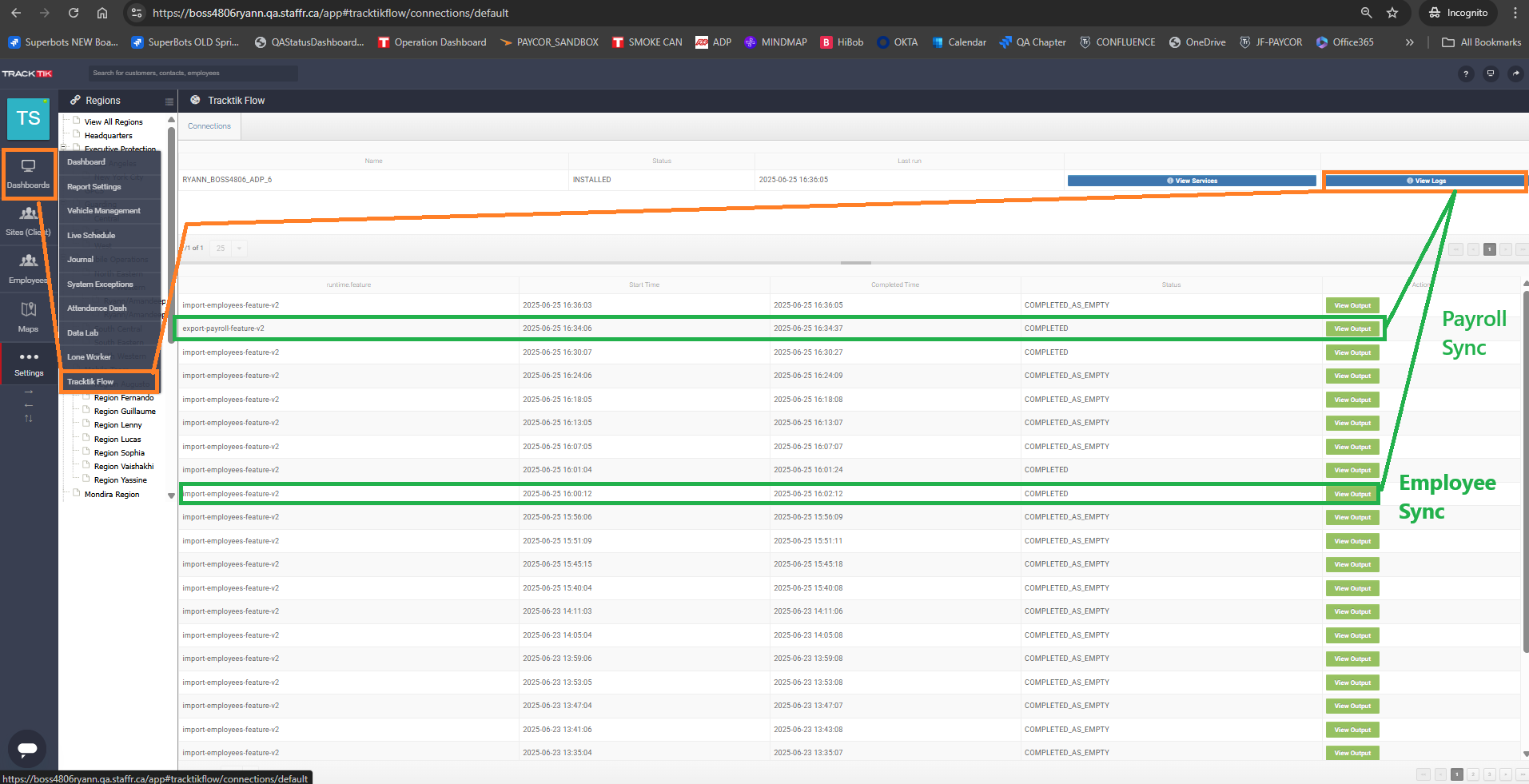Select Report Settings menu item

(x=94, y=187)
